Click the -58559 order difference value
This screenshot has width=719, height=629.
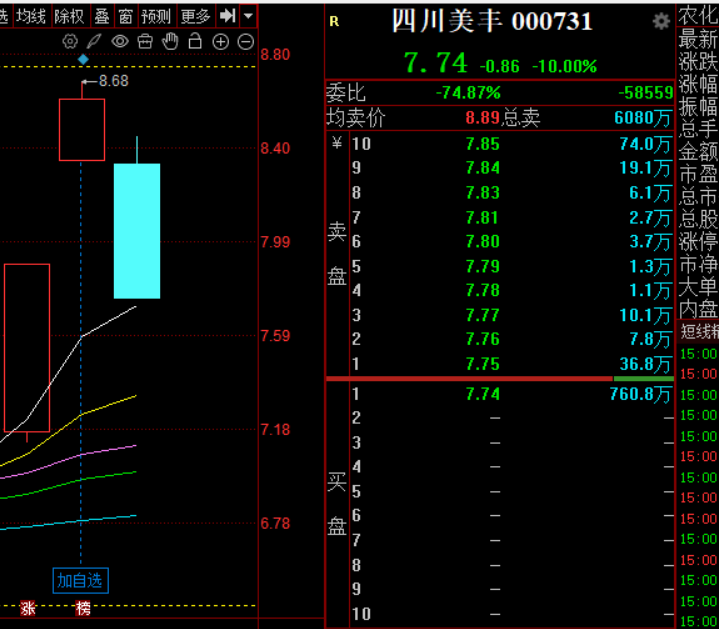(646, 93)
